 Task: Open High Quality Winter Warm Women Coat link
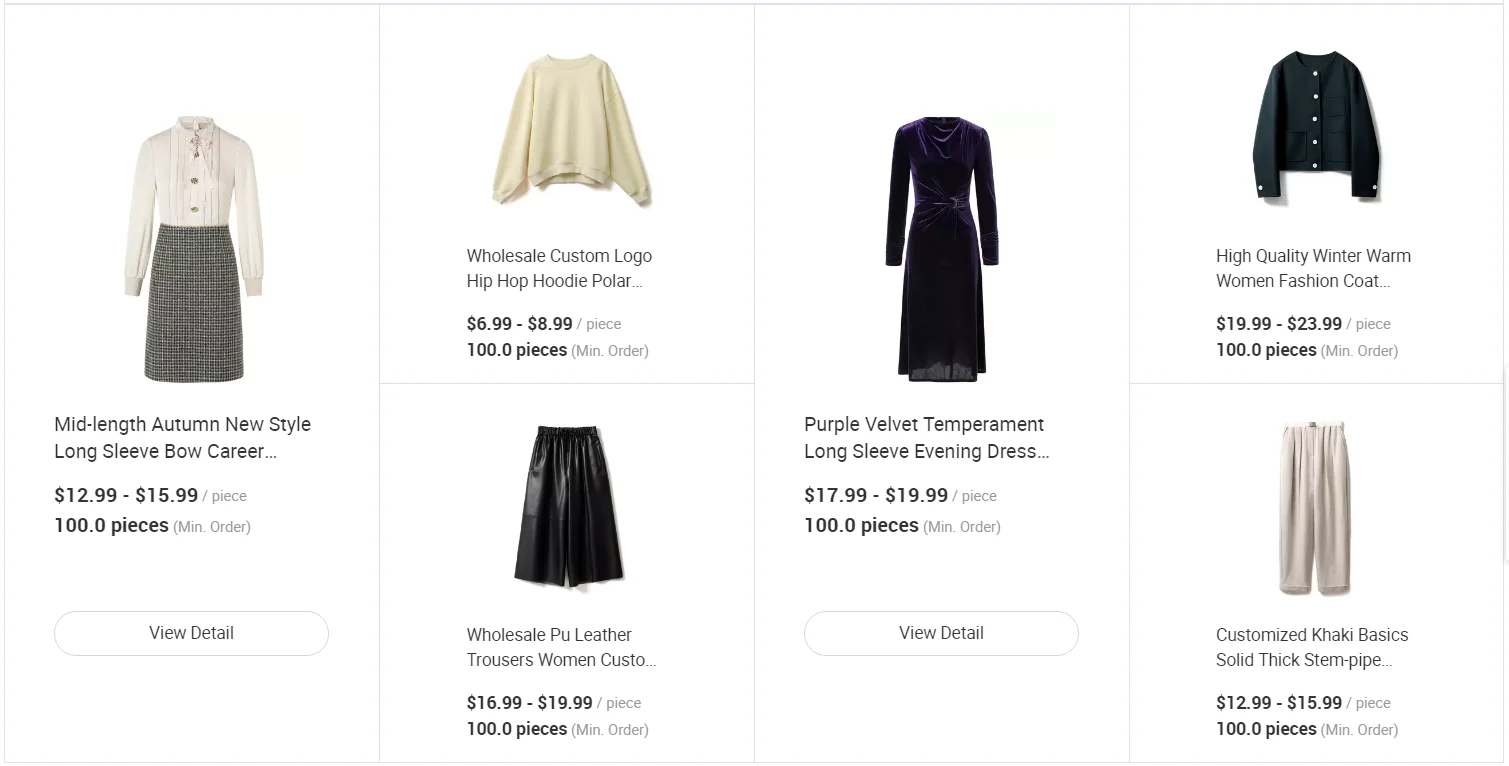point(1313,268)
